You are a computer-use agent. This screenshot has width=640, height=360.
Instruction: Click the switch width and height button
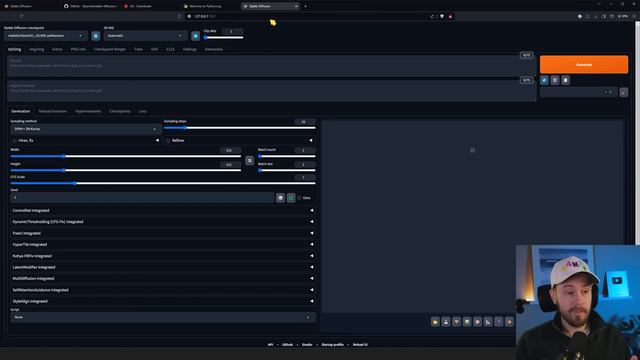(249, 160)
